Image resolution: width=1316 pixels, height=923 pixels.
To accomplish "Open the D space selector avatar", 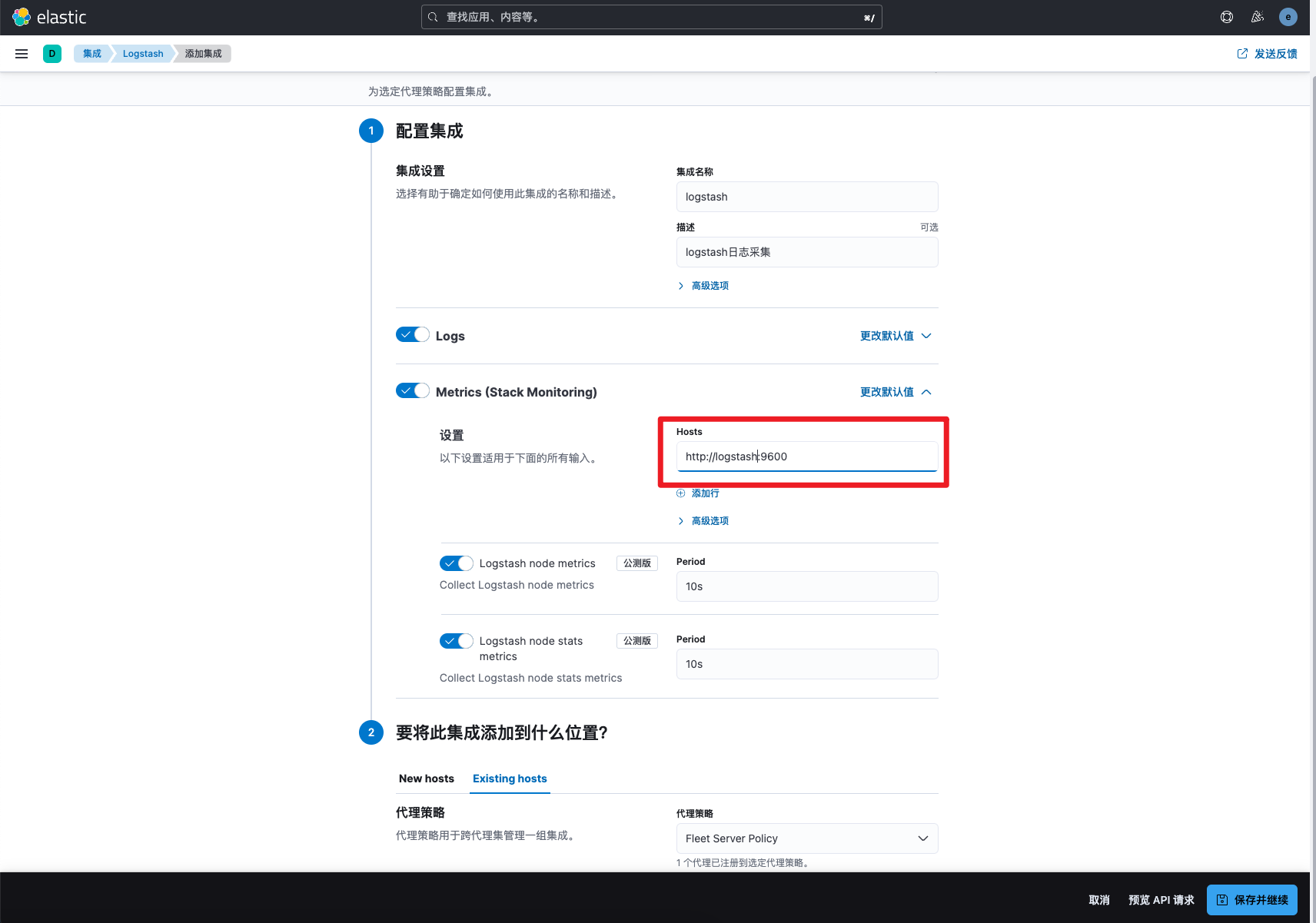I will pos(52,54).
